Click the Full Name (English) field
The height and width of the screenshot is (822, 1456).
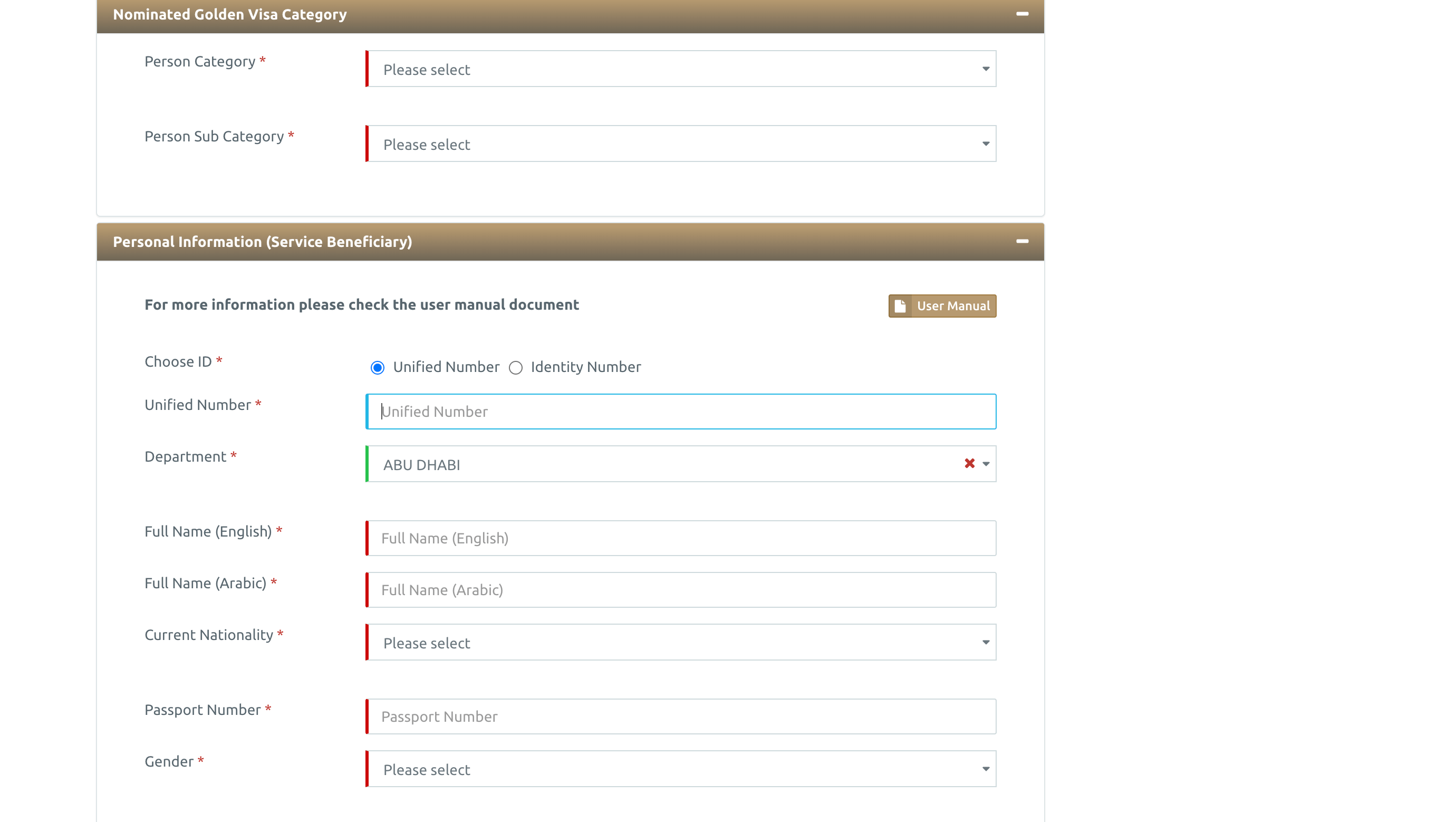pyautogui.click(x=681, y=538)
